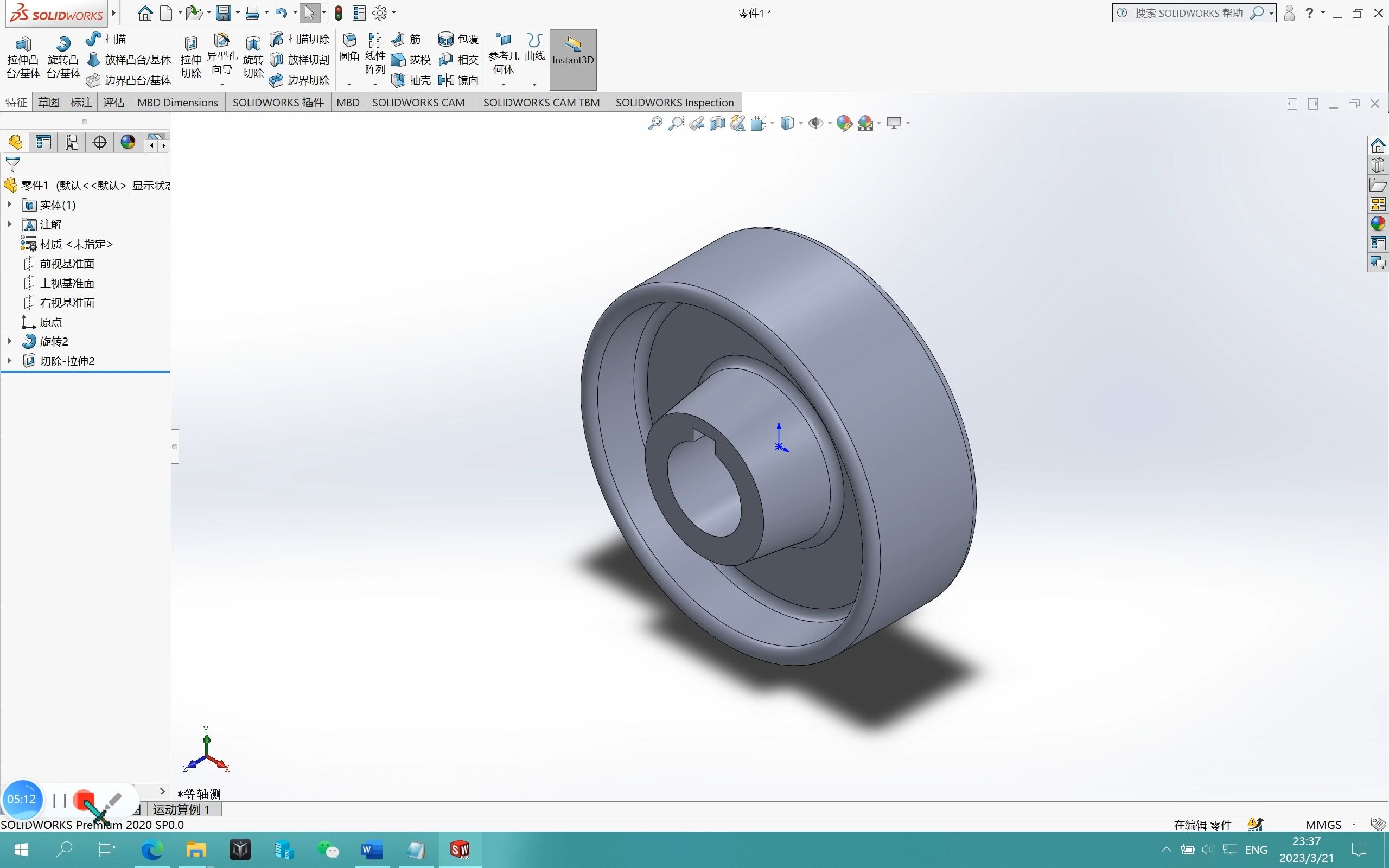Open the ConfigurationManager panel tab
This screenshot has width=1389, height=868.
[x=71, y=142]
